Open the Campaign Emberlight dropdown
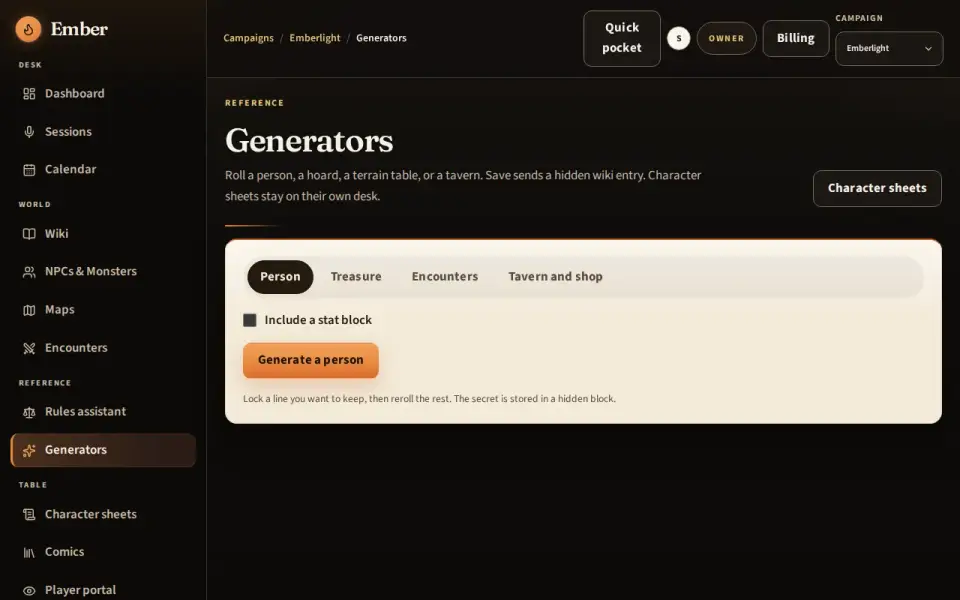The height and width of the screenshot is (600, 960). 889,48
